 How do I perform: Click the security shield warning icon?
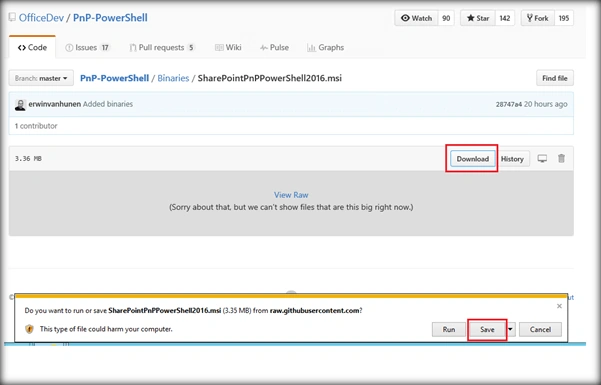29,329
